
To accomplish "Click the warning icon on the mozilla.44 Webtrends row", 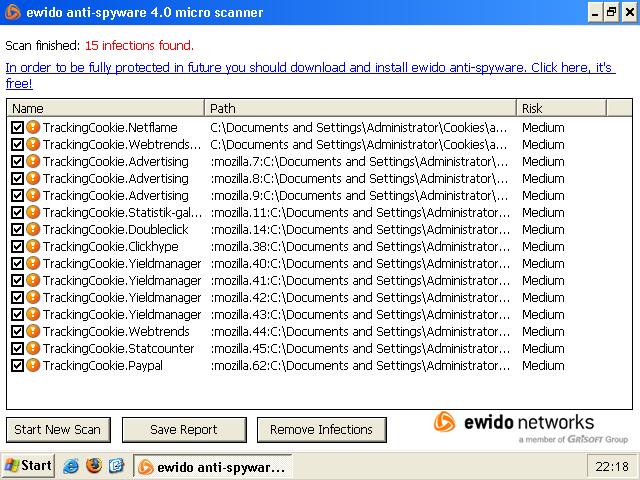I will [x=33, y=331].
